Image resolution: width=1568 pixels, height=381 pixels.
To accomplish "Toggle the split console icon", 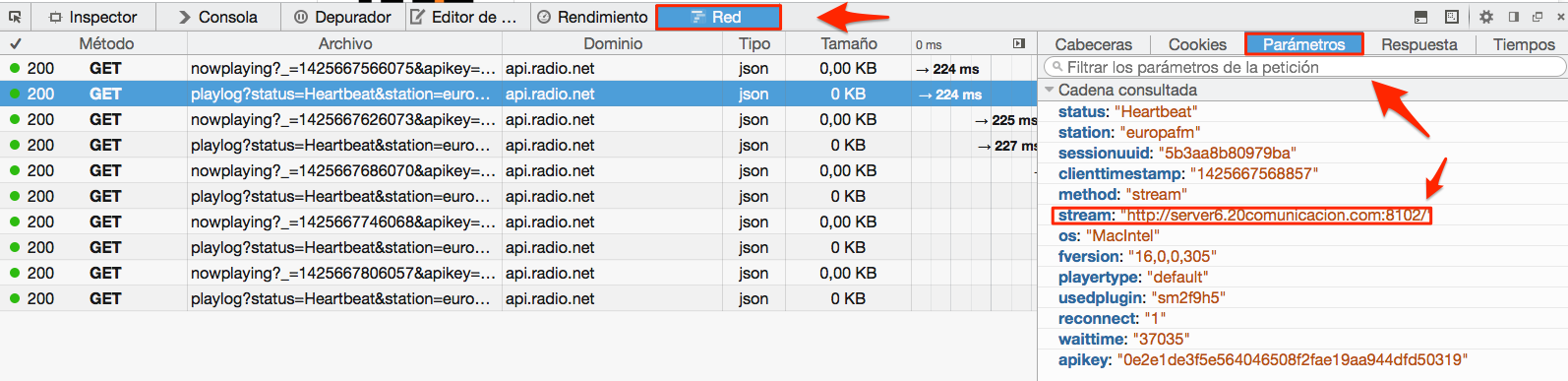I will [1420, 17].
